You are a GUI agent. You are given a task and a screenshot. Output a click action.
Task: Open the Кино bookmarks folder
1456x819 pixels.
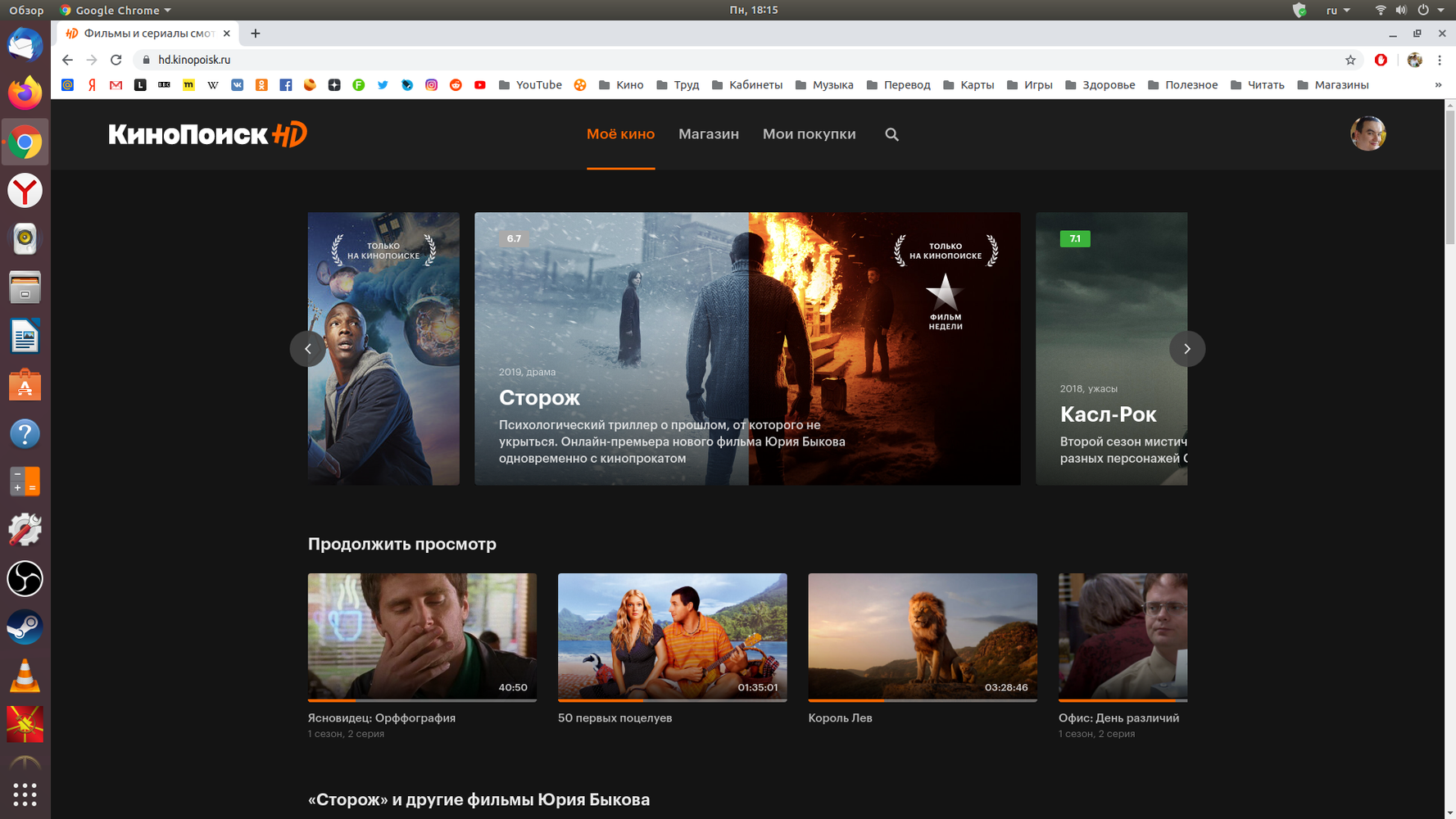tap(621, 85)
